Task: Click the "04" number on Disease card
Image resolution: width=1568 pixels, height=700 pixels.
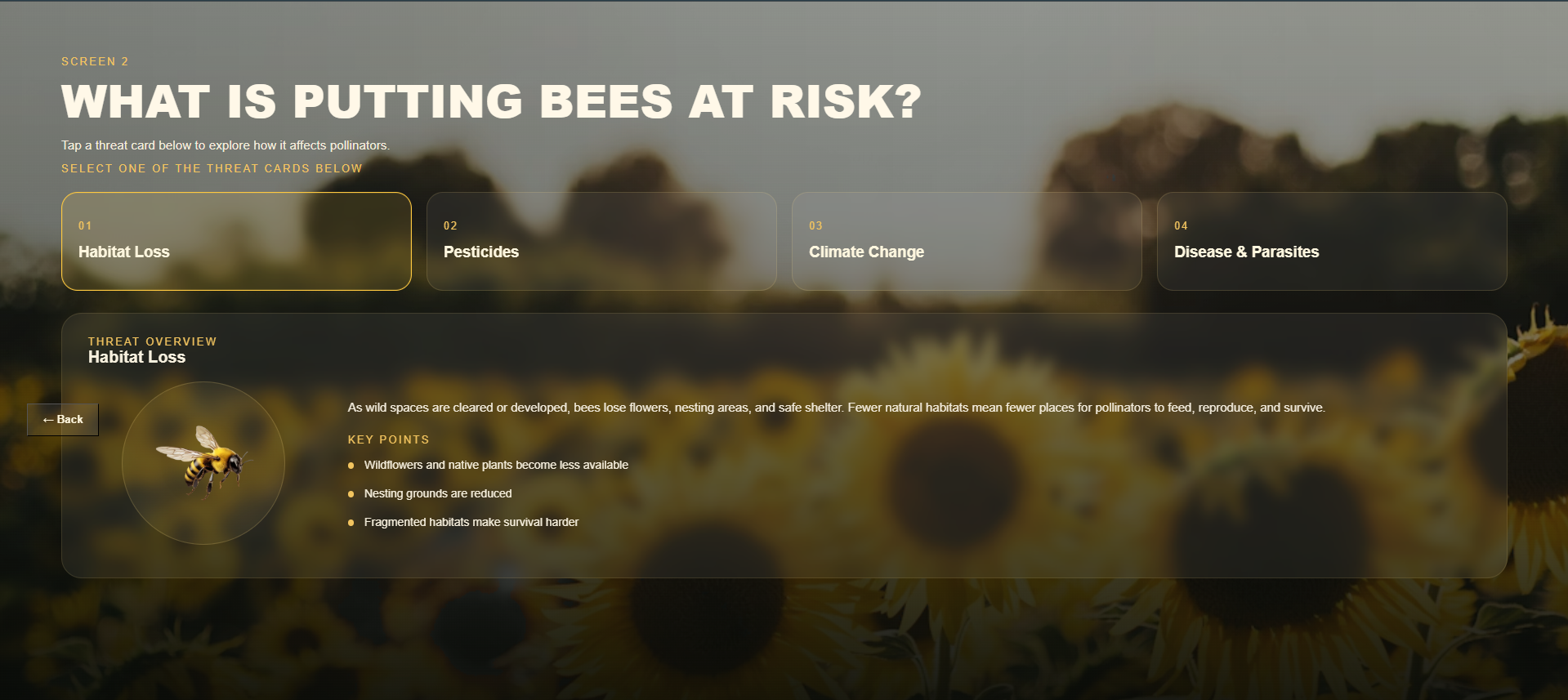Action: tap(1181, 225)
